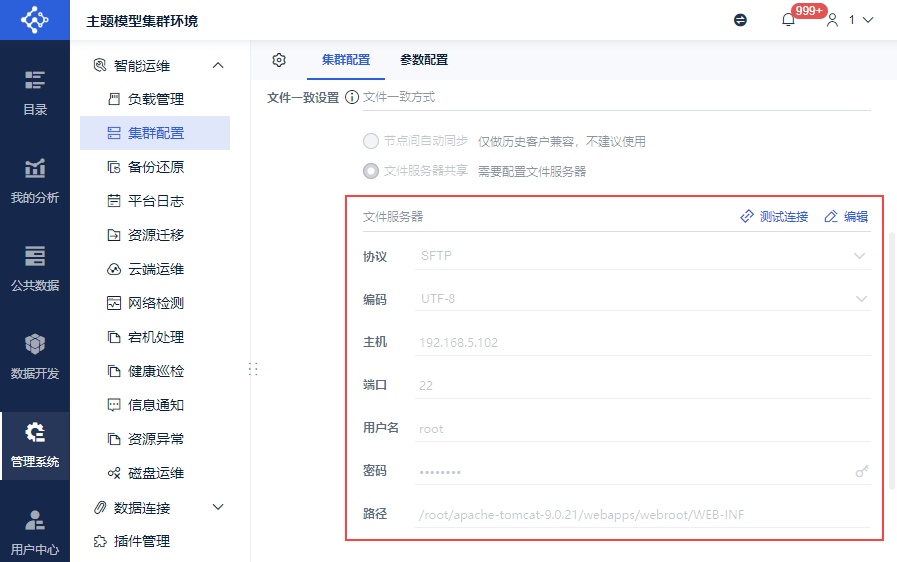The height and width of the screenshot is (562, 897).
Task: Open 云端运维 menu item
Action: 155,269
